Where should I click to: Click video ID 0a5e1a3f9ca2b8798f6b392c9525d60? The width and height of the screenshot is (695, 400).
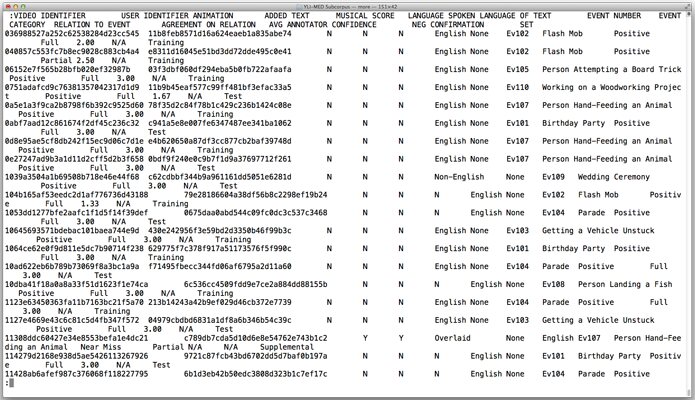coord(74,105)
